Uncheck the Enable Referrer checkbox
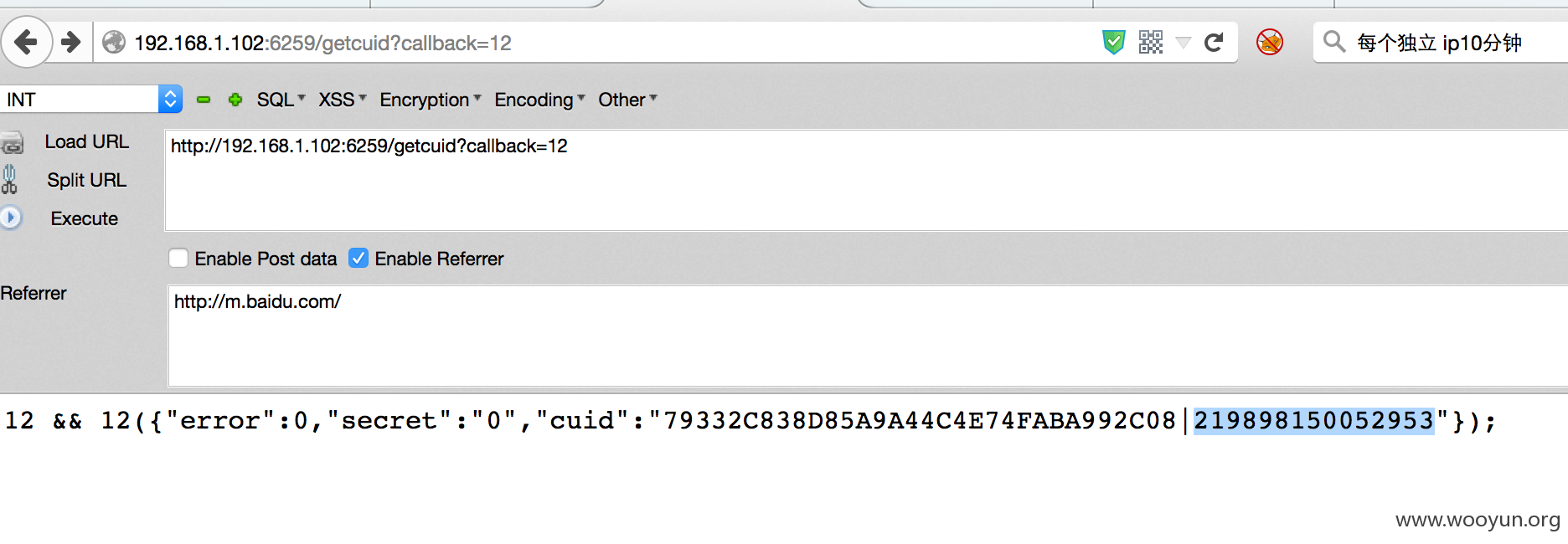The width and height of the screenshot is (1568, 544). (358, 258)
